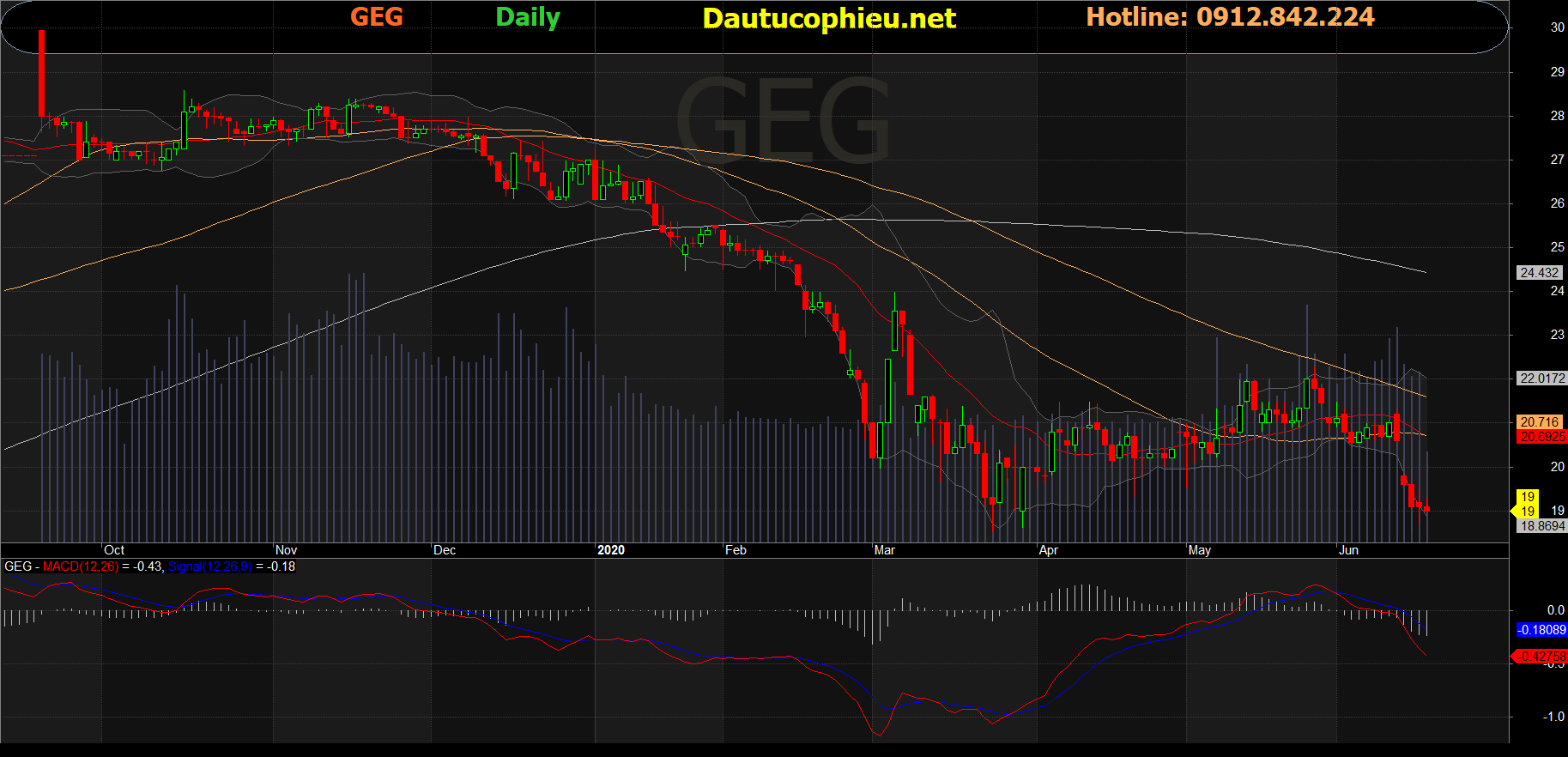This screenshot has height=757, width=1568.
Task: Click the red 20.6925 price tag
Action: tap(1541, 437)
